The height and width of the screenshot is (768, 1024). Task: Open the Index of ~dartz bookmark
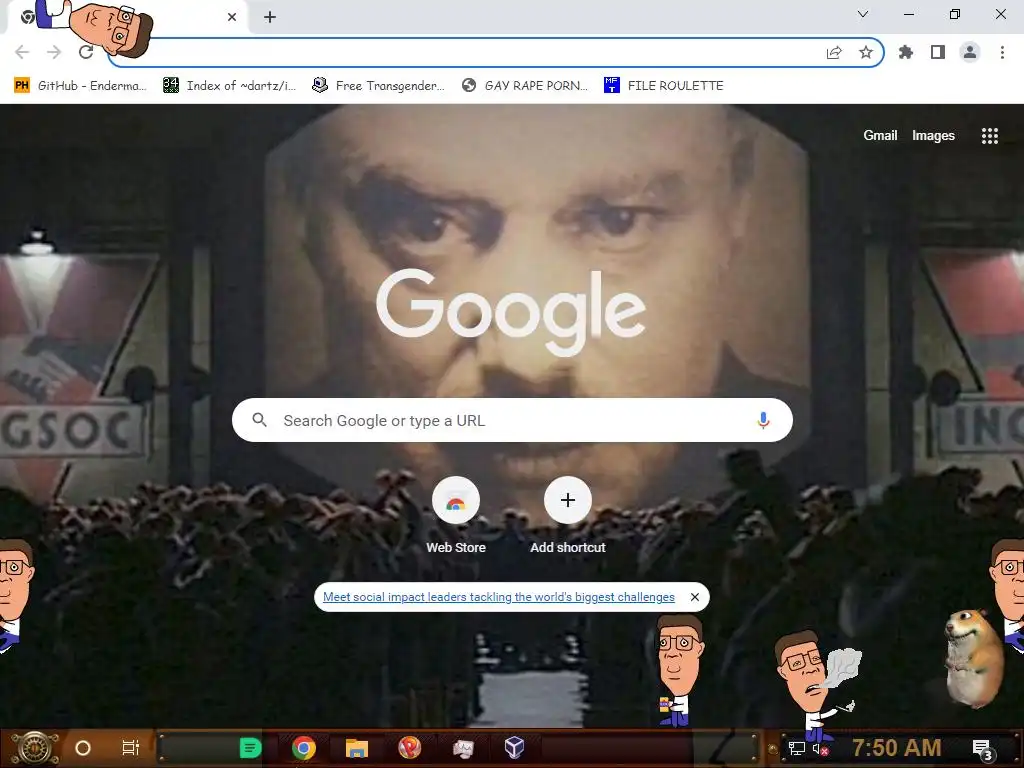pyautogui.click(x=229, y=86)
